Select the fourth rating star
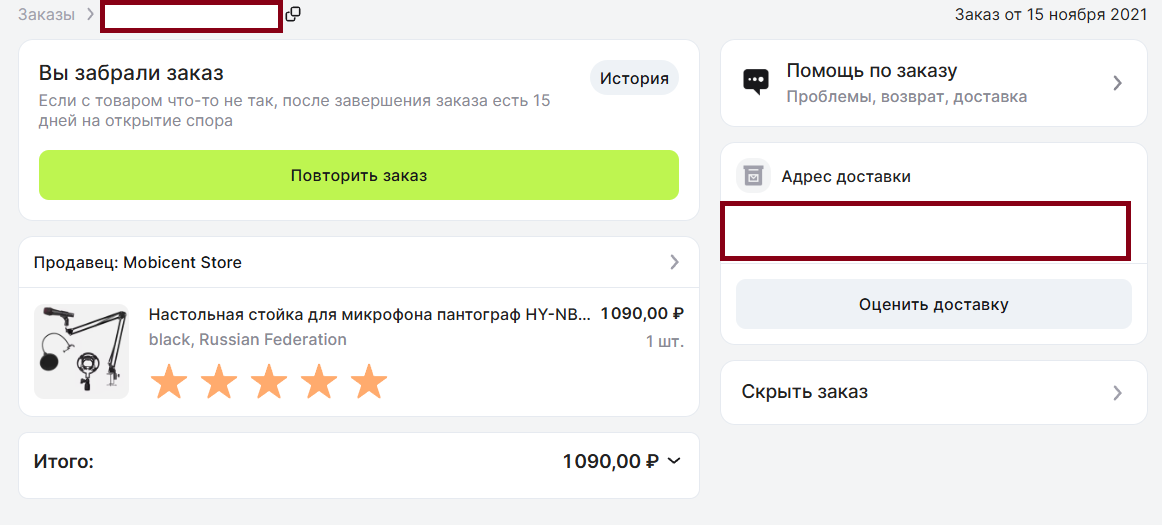This screenshot has height=525, width=1162. tap(319, 382)
